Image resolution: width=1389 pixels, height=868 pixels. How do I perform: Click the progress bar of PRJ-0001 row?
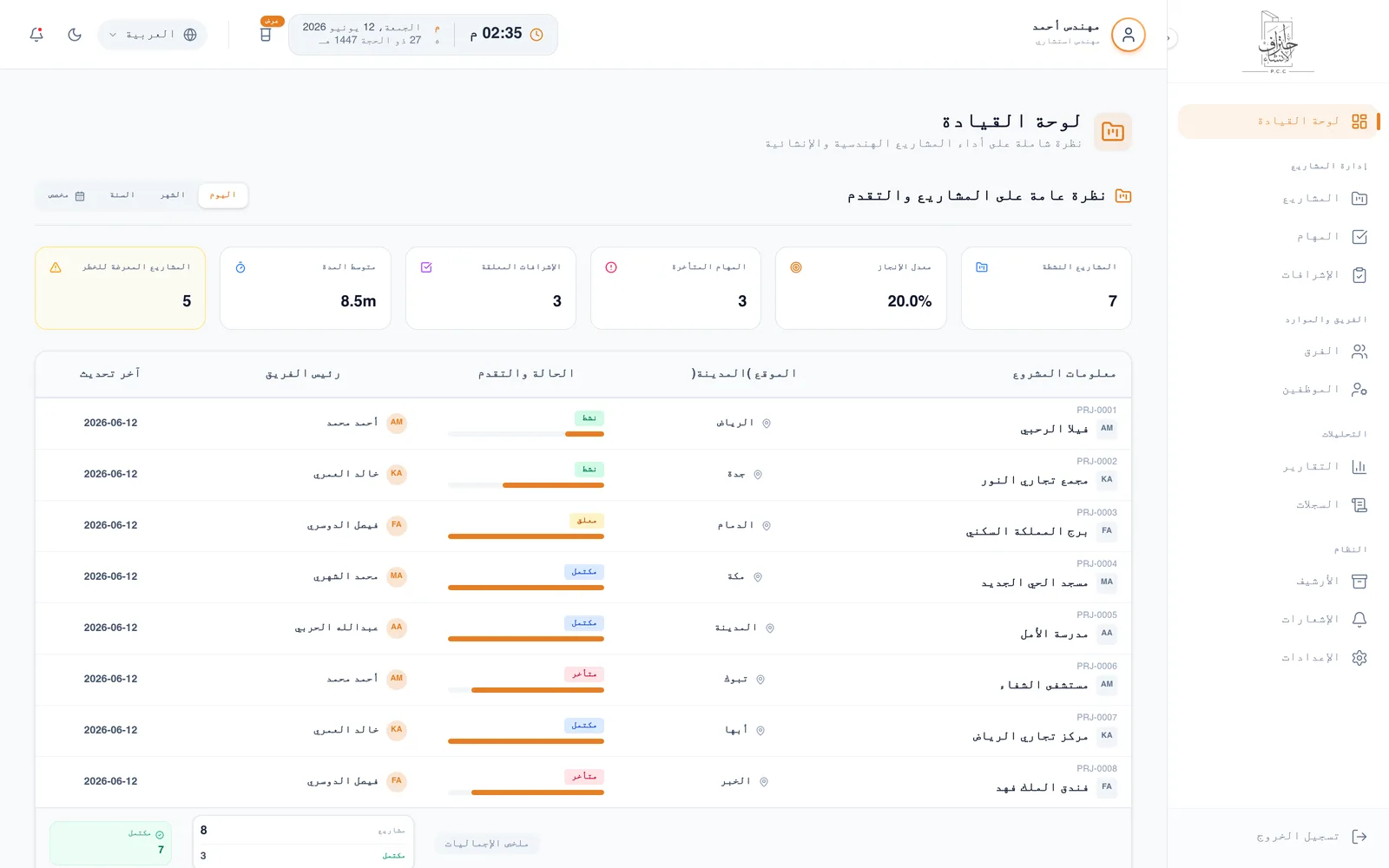point(526,434)
